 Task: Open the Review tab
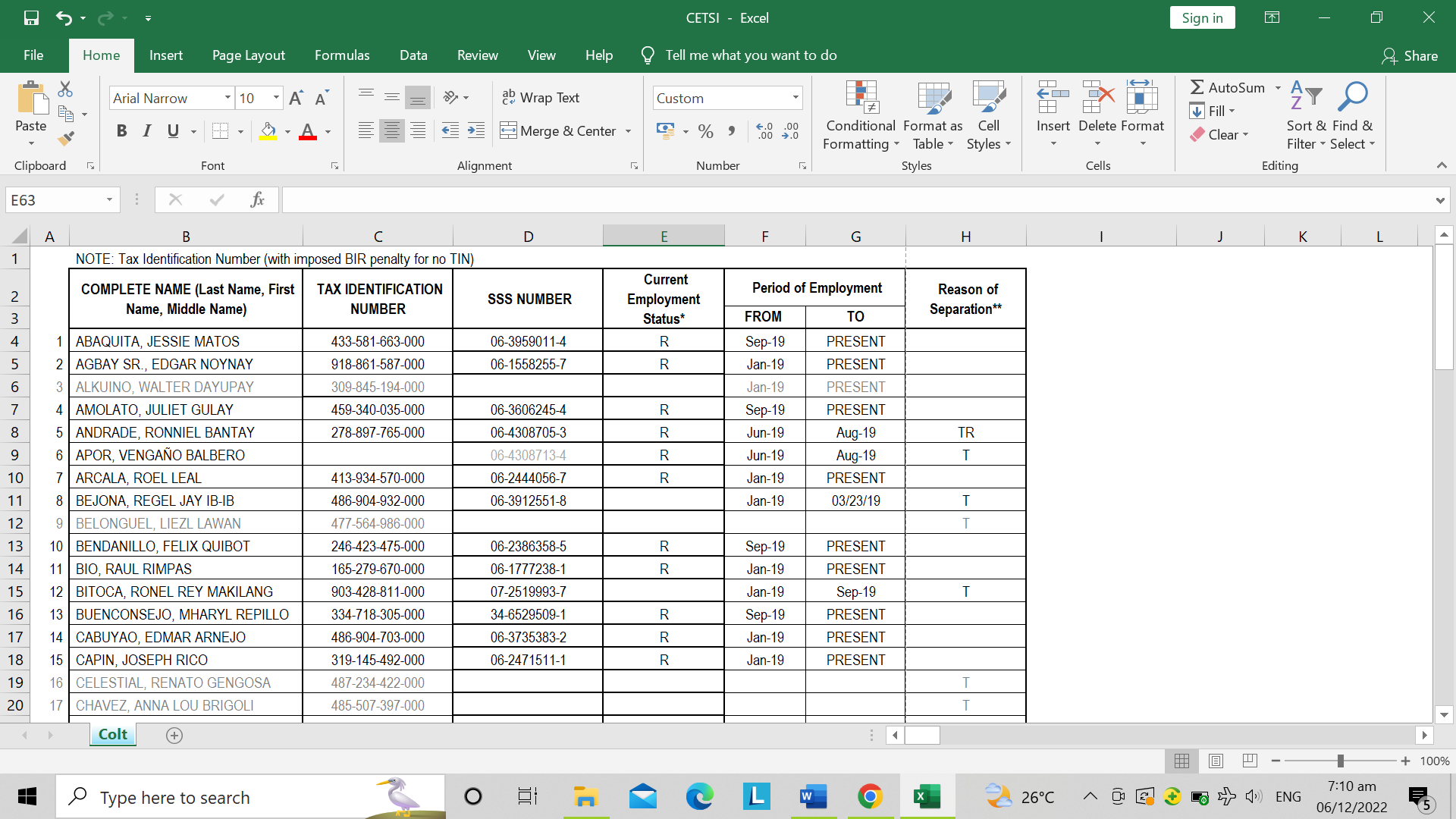(478, 55)
